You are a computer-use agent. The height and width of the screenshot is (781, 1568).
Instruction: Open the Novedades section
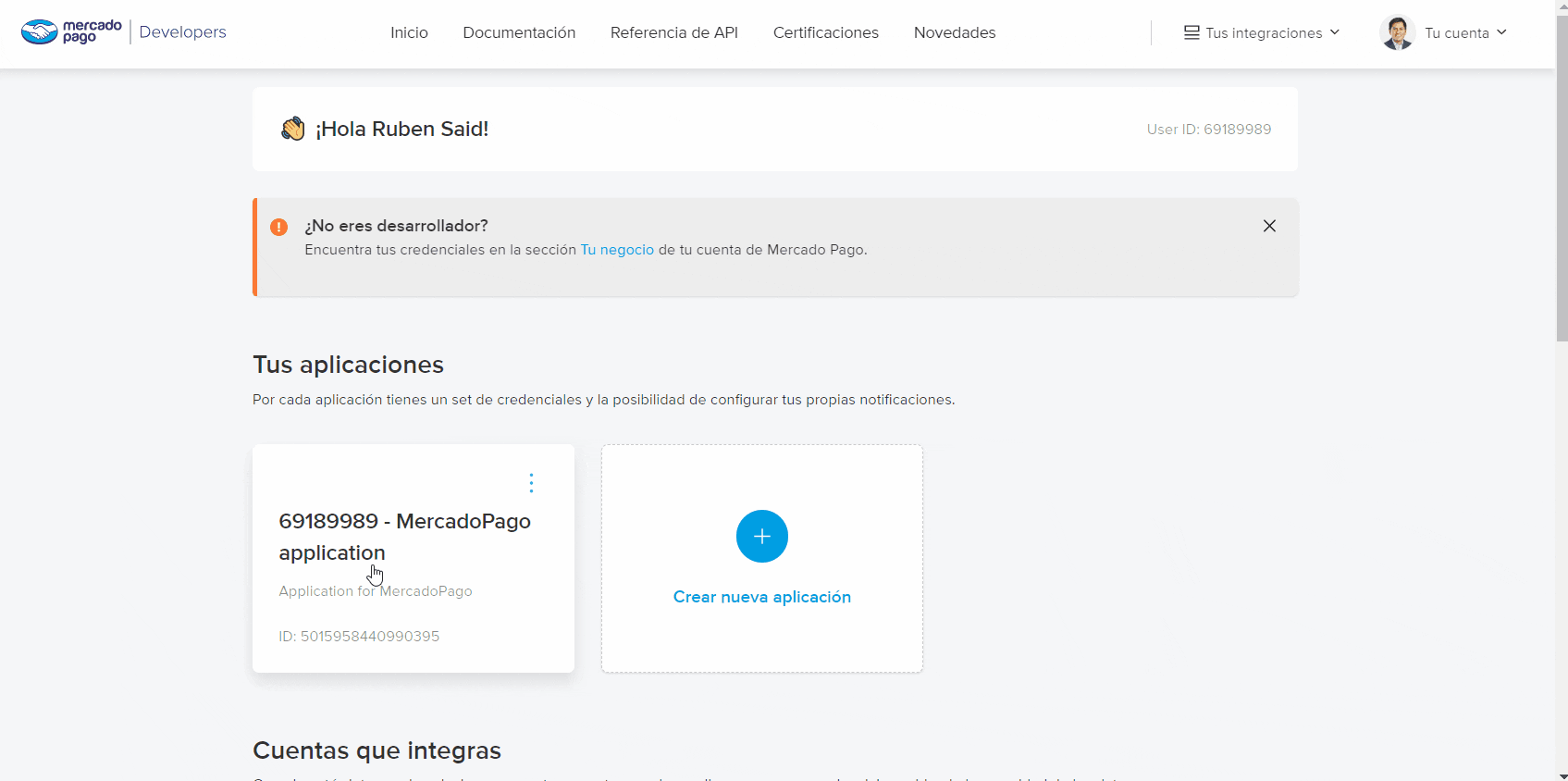tap(954, 32)
